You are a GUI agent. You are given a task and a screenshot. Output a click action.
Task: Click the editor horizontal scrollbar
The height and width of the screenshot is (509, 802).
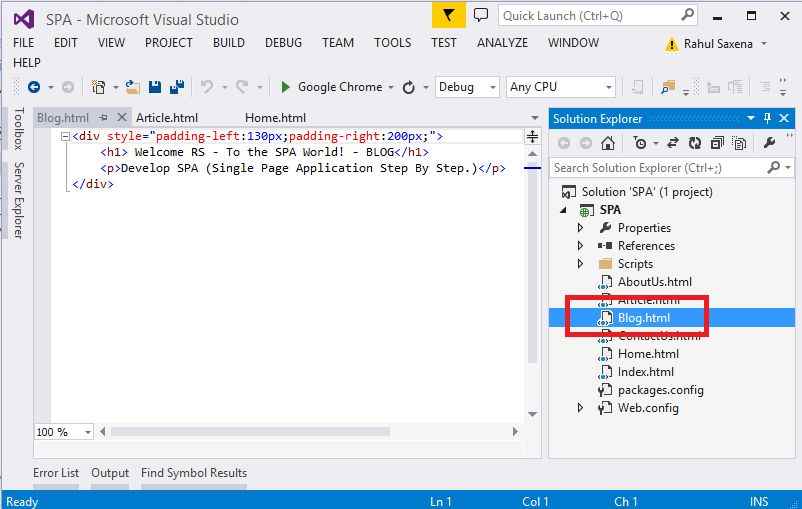point(250,432)
